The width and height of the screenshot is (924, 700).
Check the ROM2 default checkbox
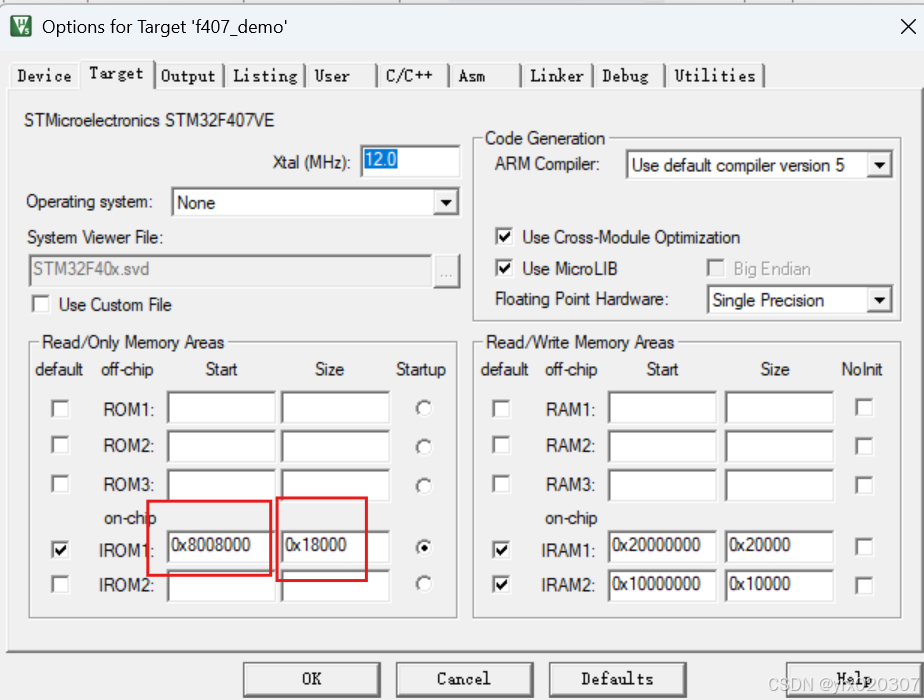point(60,445)
